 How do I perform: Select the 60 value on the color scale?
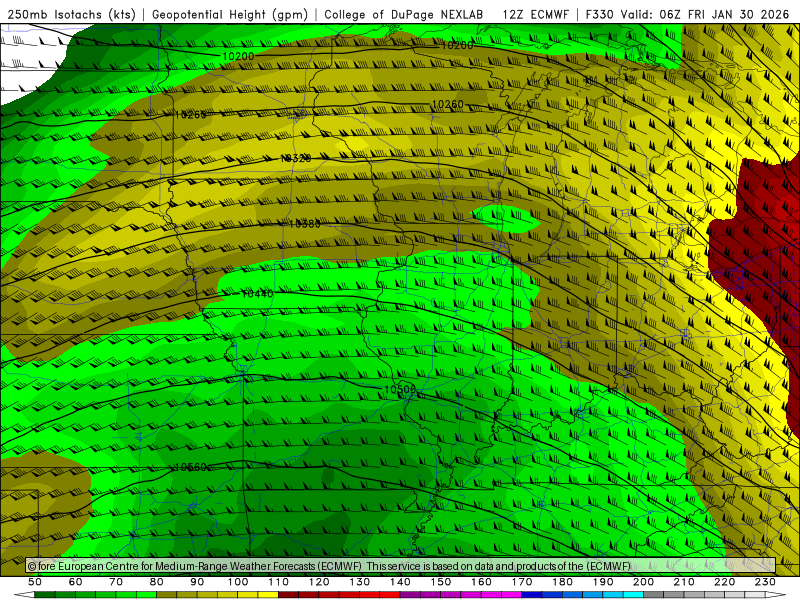click(x=75, y=582)
